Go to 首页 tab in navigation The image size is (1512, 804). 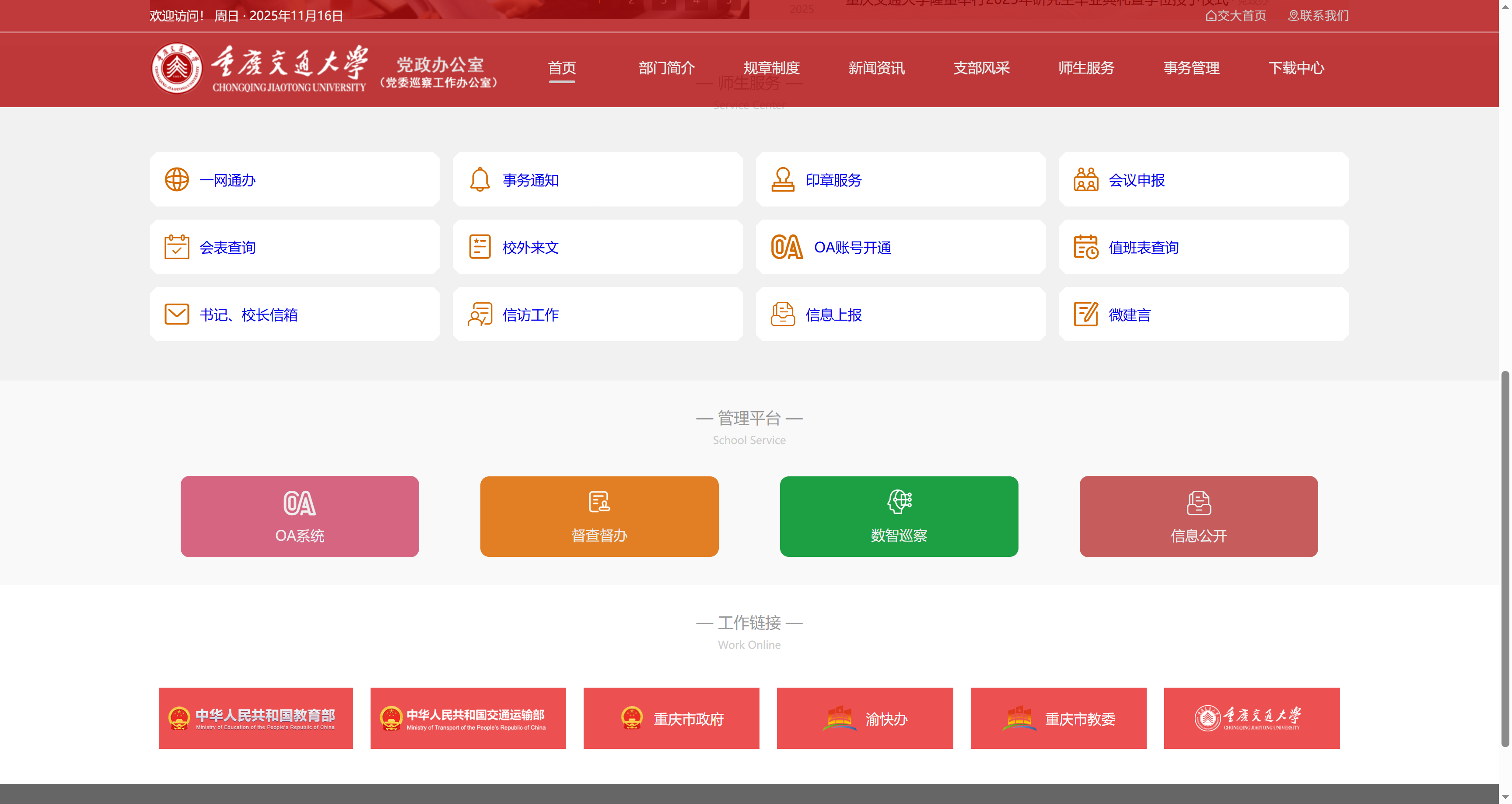point(562,68)
